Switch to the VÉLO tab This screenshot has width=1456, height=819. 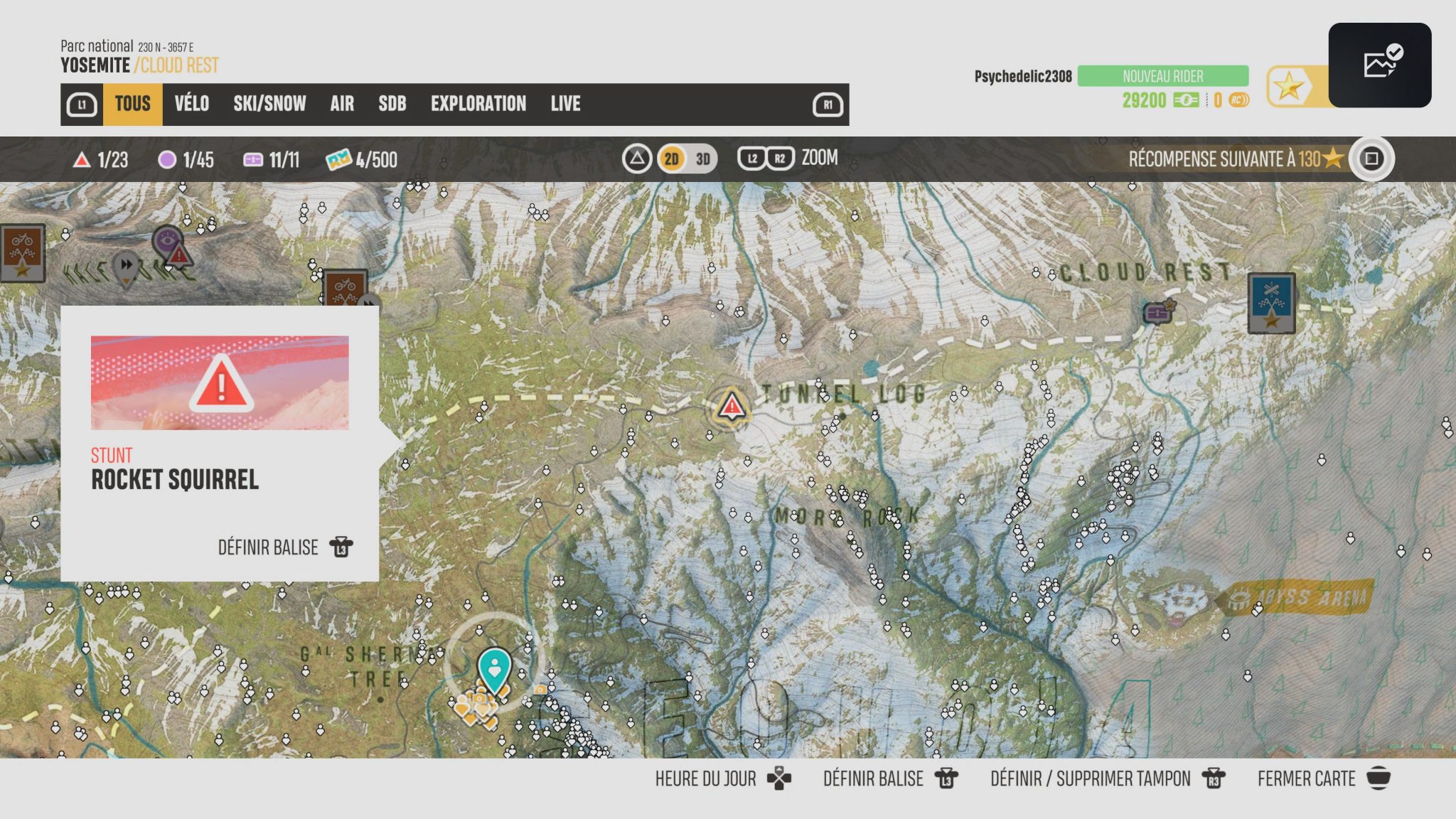point(191,104)
